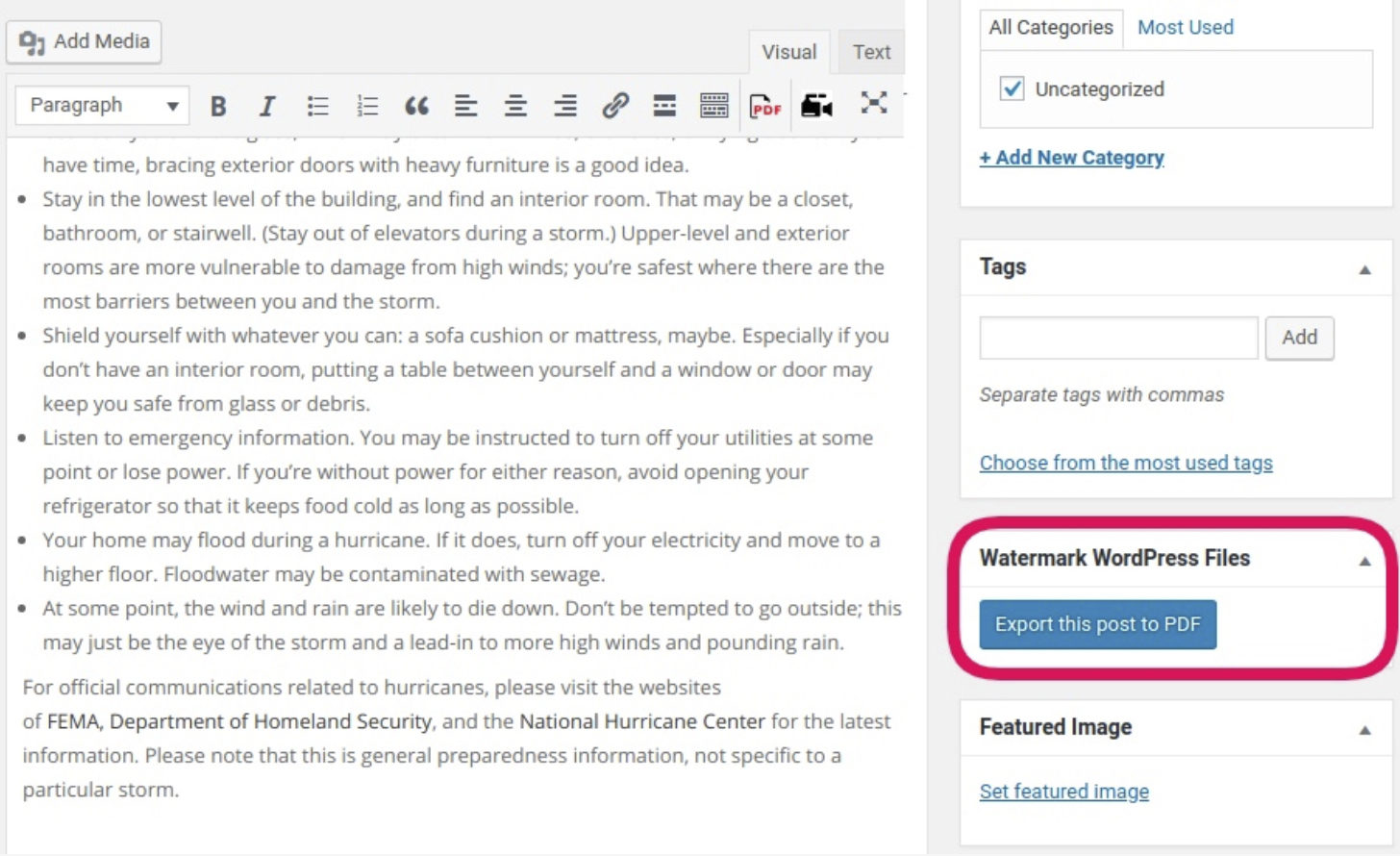
Task: Click the Add tag button
Action: point(1299,338)
